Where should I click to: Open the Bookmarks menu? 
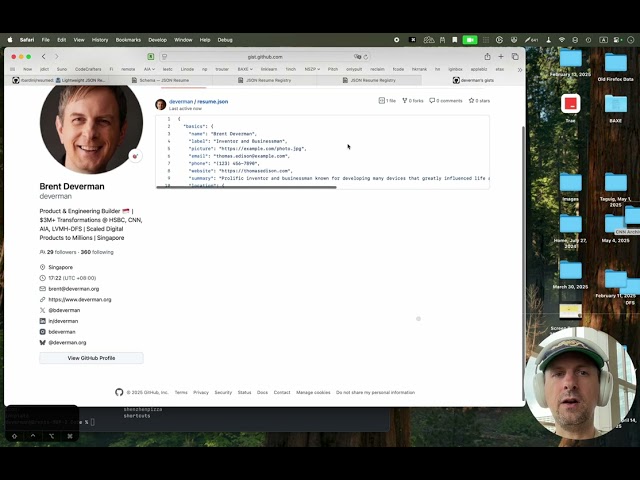pyautogui.click(x=128, y=40)
